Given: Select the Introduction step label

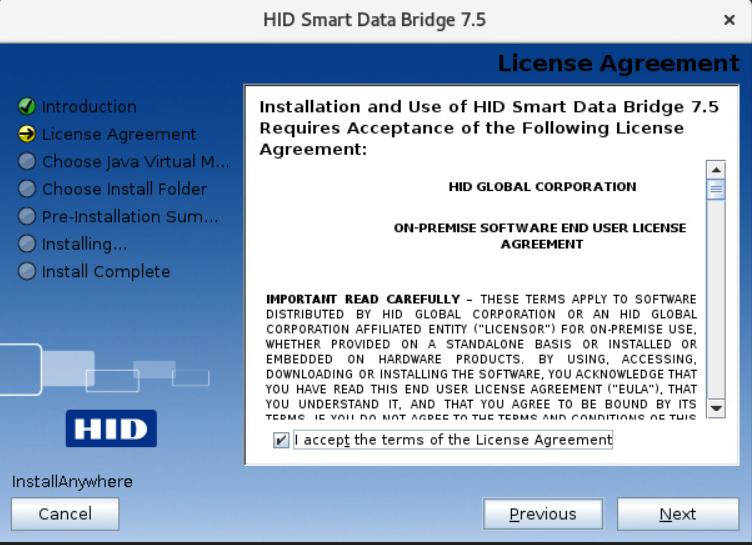Looking at the screenshot, I should [89, 107].
